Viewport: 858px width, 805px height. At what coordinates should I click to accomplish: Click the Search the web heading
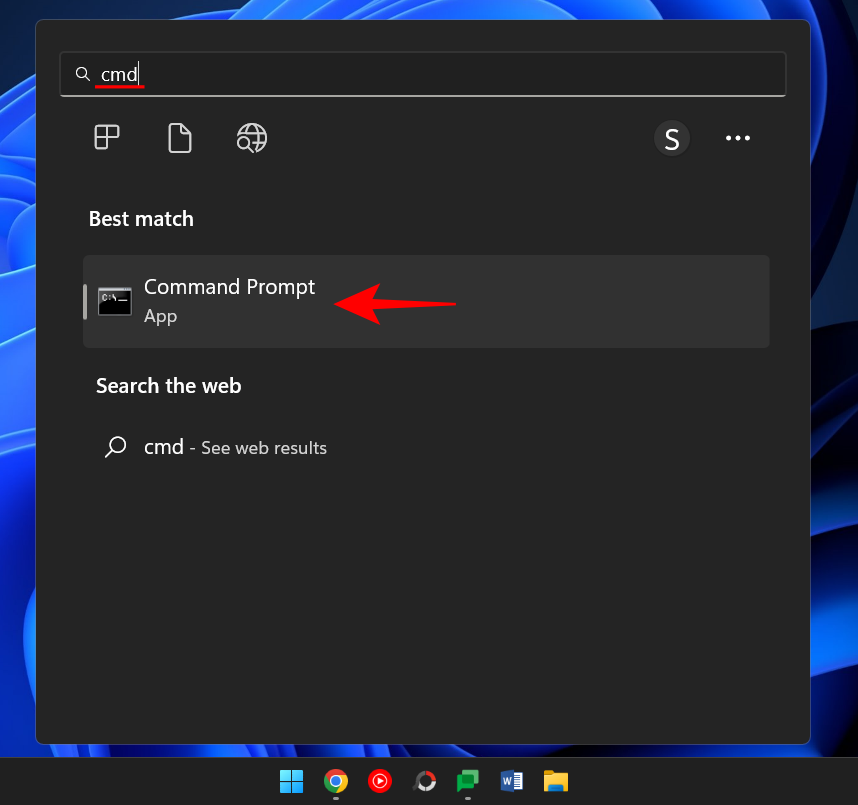[x=168, y=386]
